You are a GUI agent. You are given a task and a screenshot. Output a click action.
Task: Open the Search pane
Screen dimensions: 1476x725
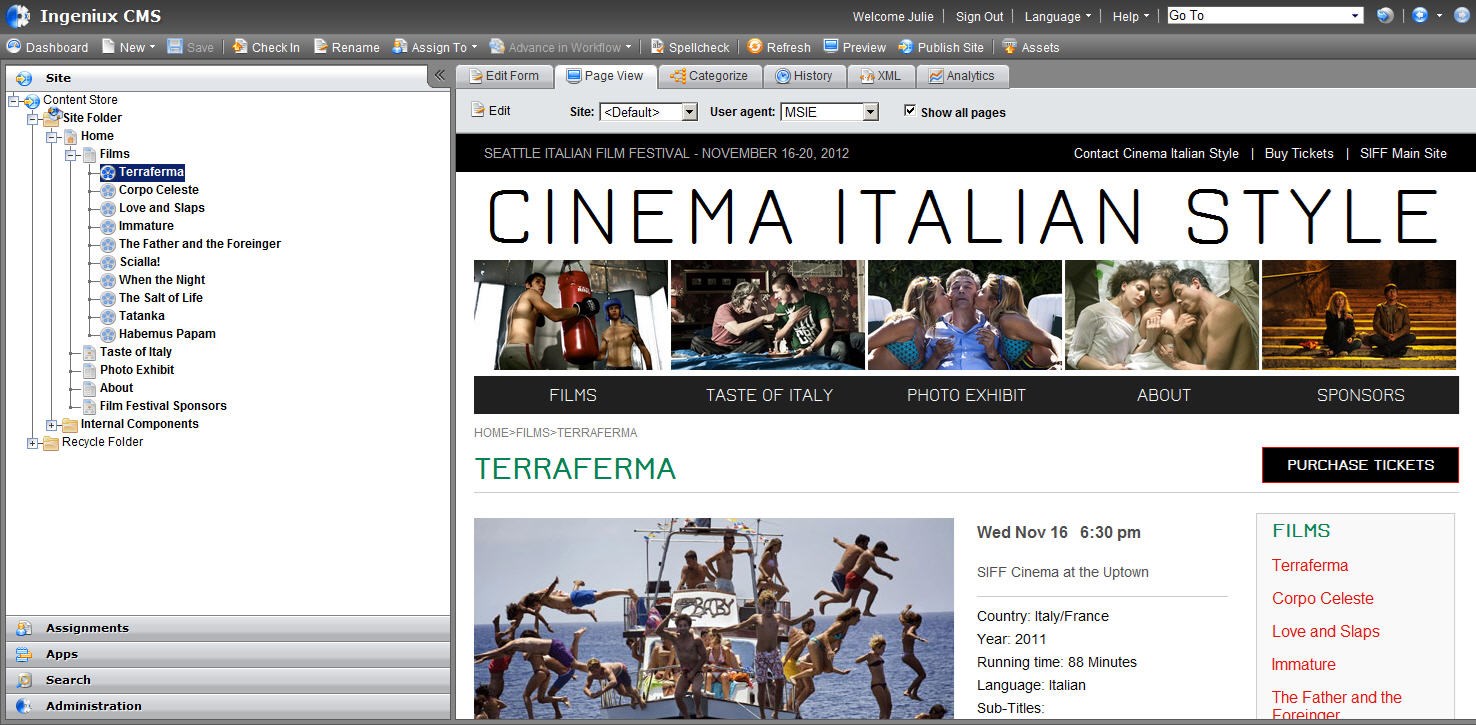[228, 680]
